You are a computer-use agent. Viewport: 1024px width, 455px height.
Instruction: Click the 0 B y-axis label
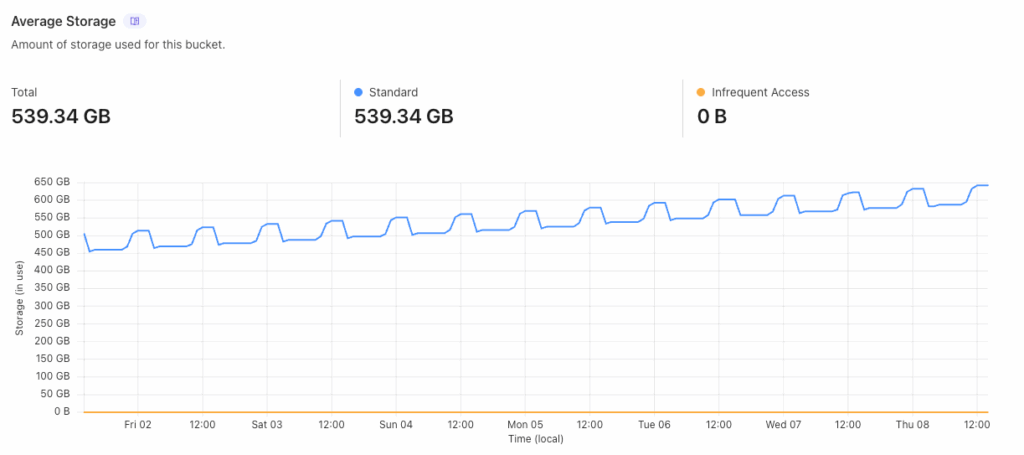coord(62,411)
